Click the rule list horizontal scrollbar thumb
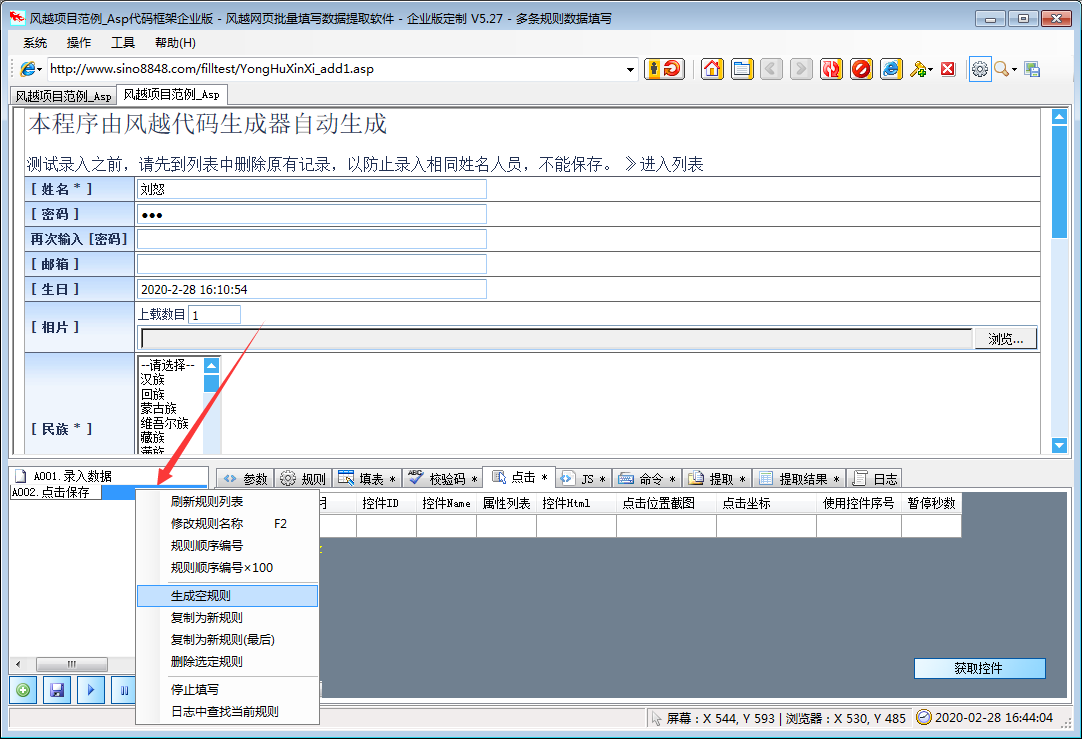The height and width of the screenshot is (739, 1082). pyautogui.click(x=72, y=664)
